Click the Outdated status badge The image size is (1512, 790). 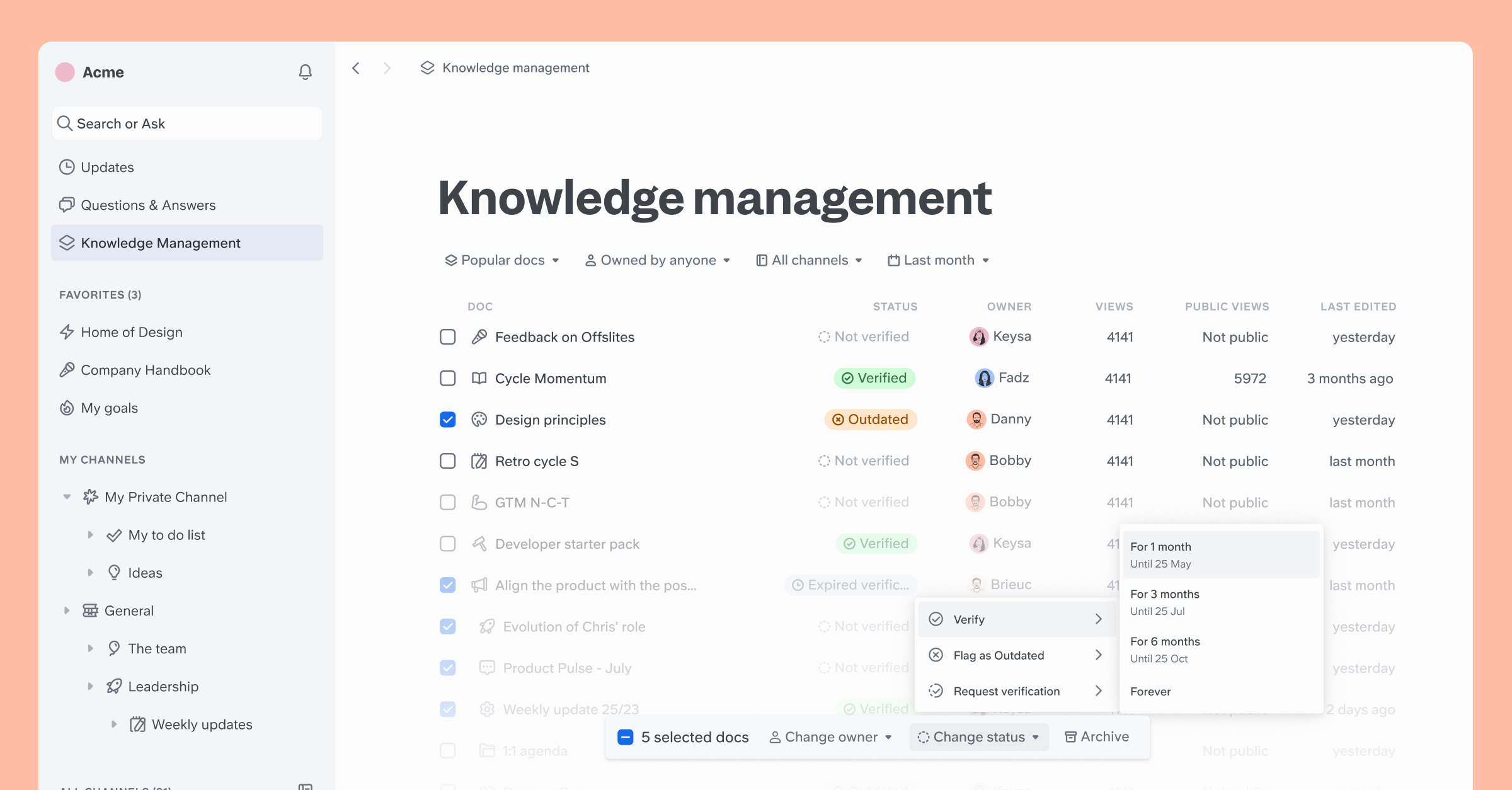pyautogui.click(x=871, y=420)
